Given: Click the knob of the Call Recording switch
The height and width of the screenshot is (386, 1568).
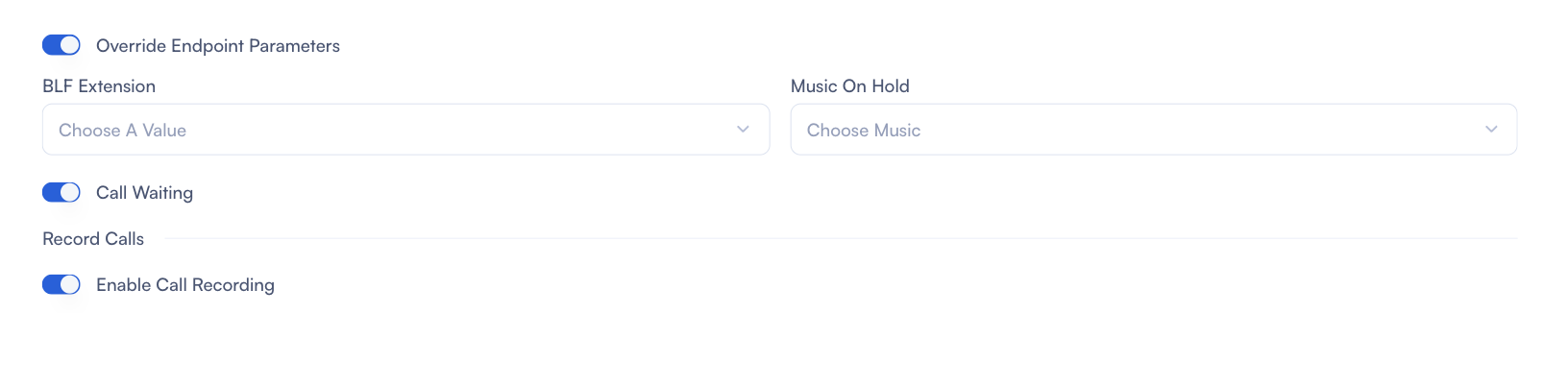Looking at the screenshot, I should coord(70,284).
